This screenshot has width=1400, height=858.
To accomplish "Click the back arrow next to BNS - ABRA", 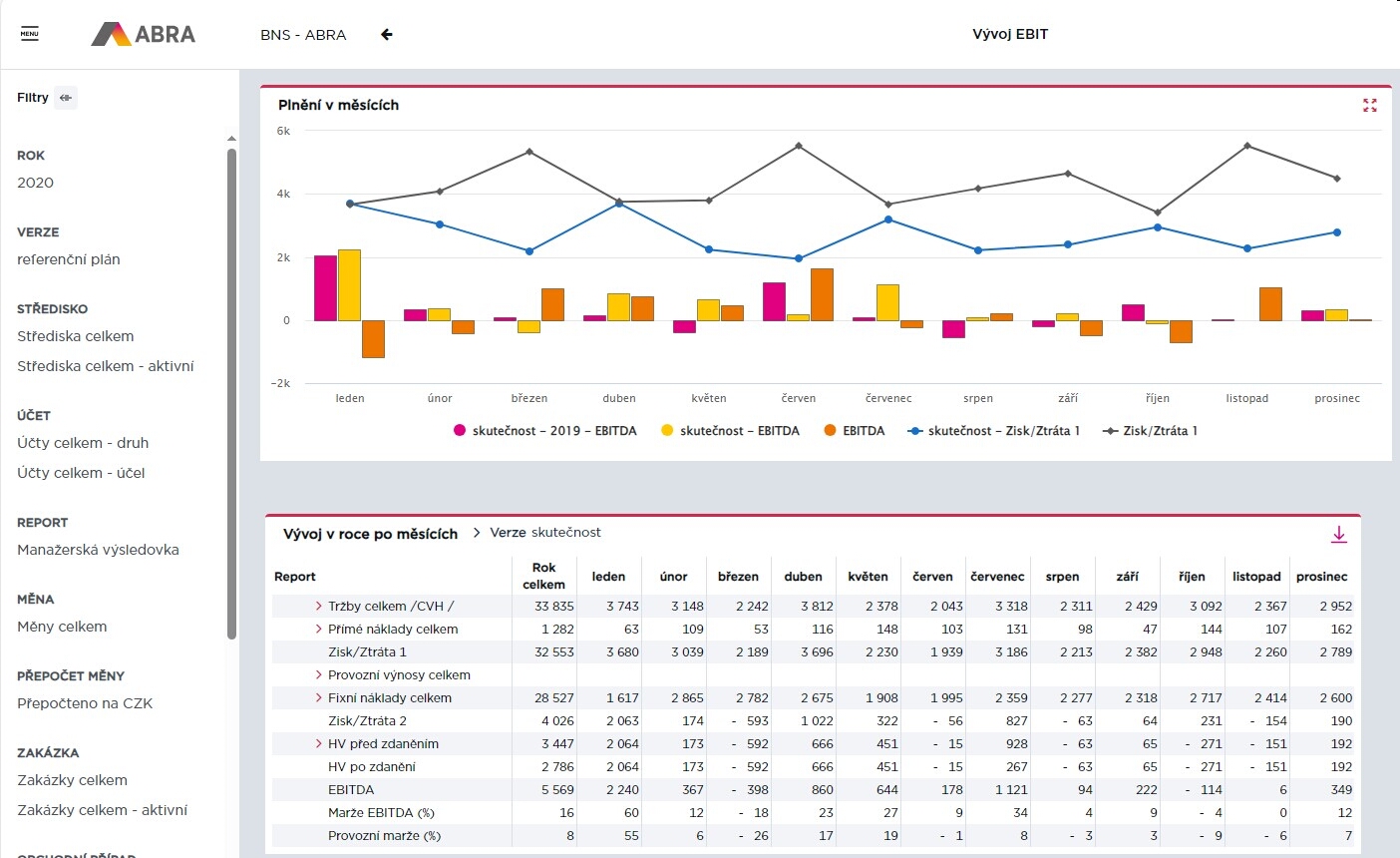I will pyautogui.click(x=387, y=34).
